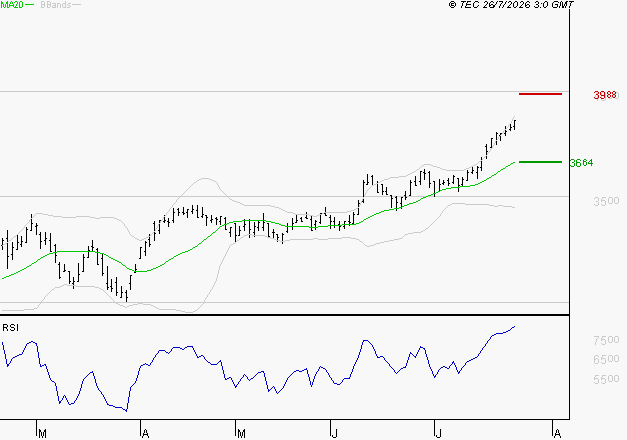Image resolution: width=627 pixels, height=440 pixels.
Task: Select the first J month marker
Action: tap(335, 433)
